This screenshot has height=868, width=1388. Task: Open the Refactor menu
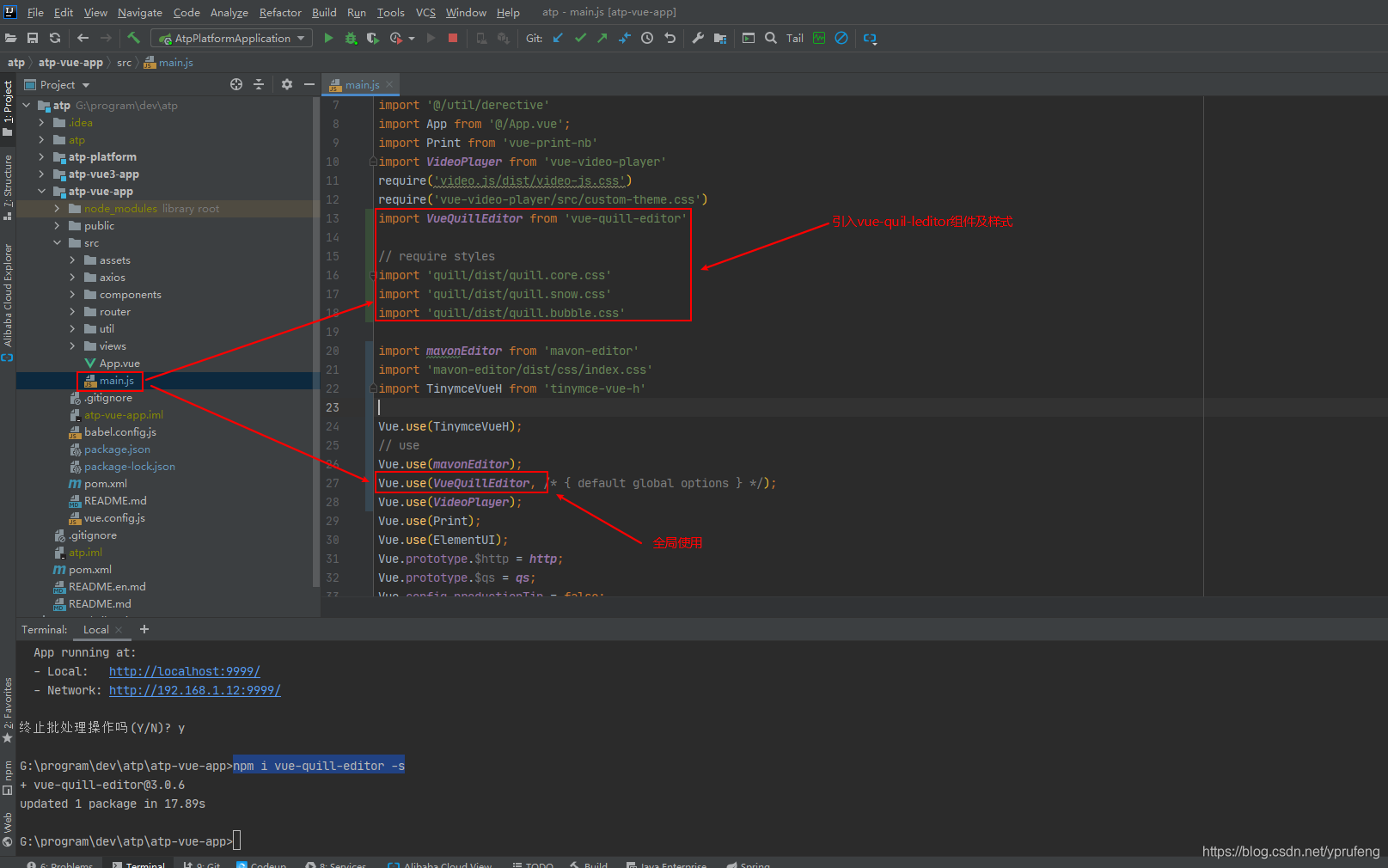280,12
